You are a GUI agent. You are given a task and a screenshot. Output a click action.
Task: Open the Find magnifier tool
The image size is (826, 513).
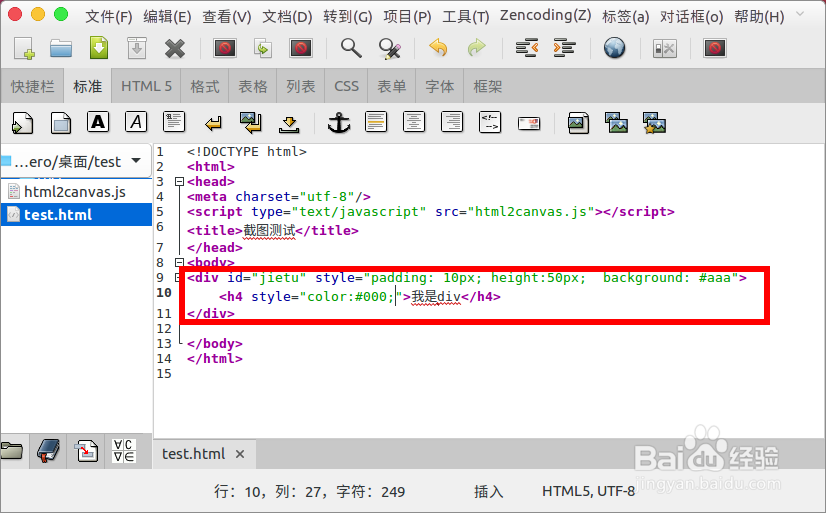(x=351, y=48)
